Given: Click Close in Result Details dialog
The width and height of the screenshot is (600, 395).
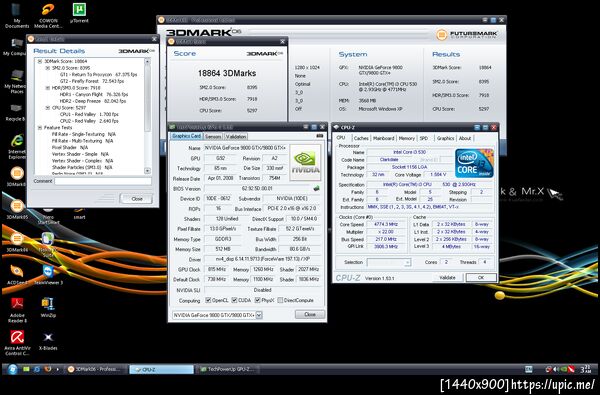Looking at the screenshot, I should click(x=137, y=199).
